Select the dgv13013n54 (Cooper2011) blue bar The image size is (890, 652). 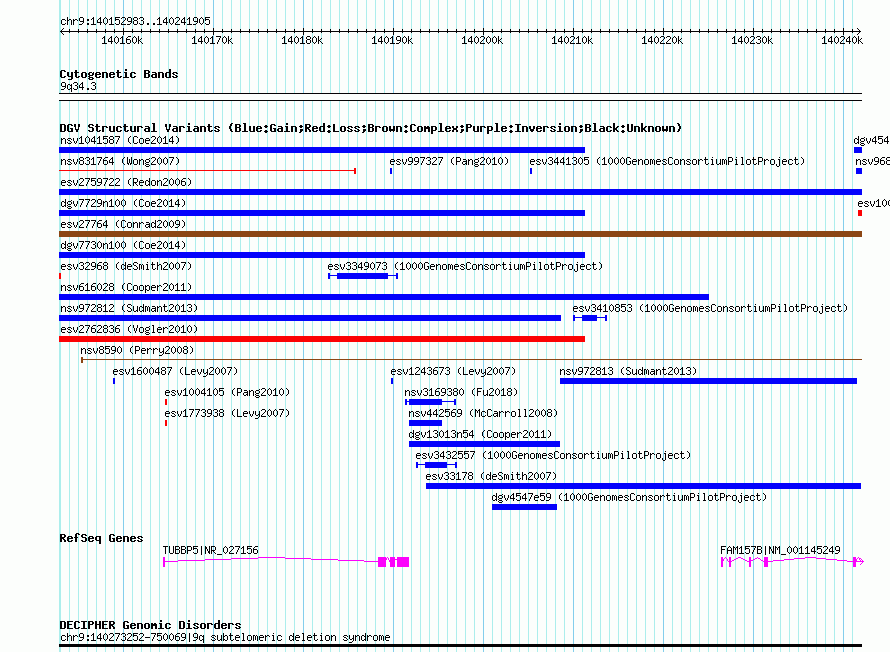pyautogui.click(x=484, y=444)
